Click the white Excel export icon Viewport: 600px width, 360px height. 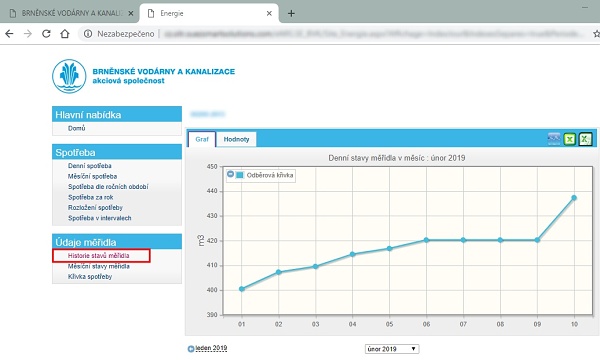pyautogui.click(x=585, y=139)
